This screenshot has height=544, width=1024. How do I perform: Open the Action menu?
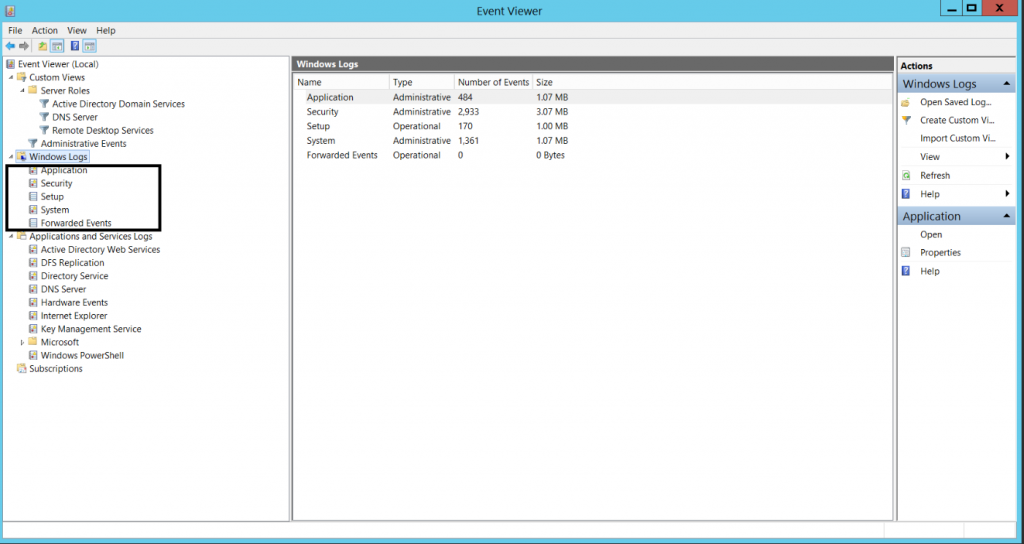(45, 31)
